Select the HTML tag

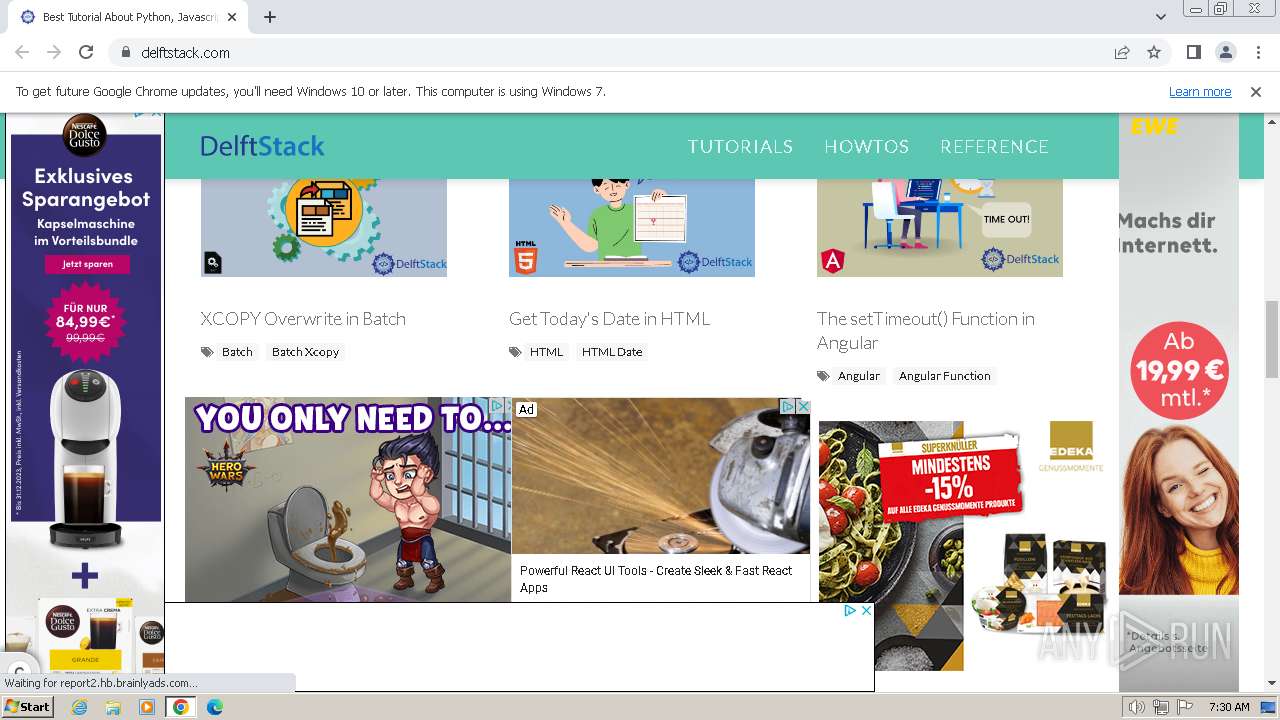[546, 352]
